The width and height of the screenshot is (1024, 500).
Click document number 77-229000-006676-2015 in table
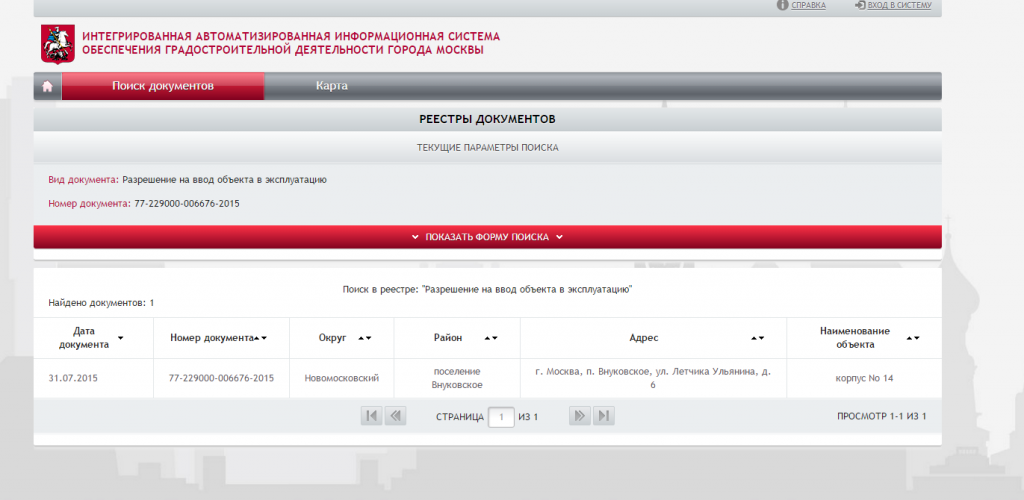point(221,378)
